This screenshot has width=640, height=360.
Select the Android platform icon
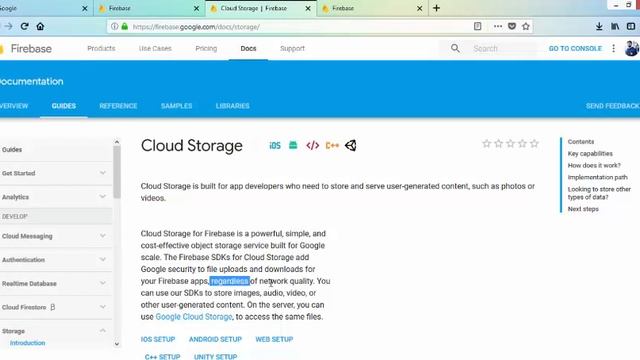pos(293,145)
